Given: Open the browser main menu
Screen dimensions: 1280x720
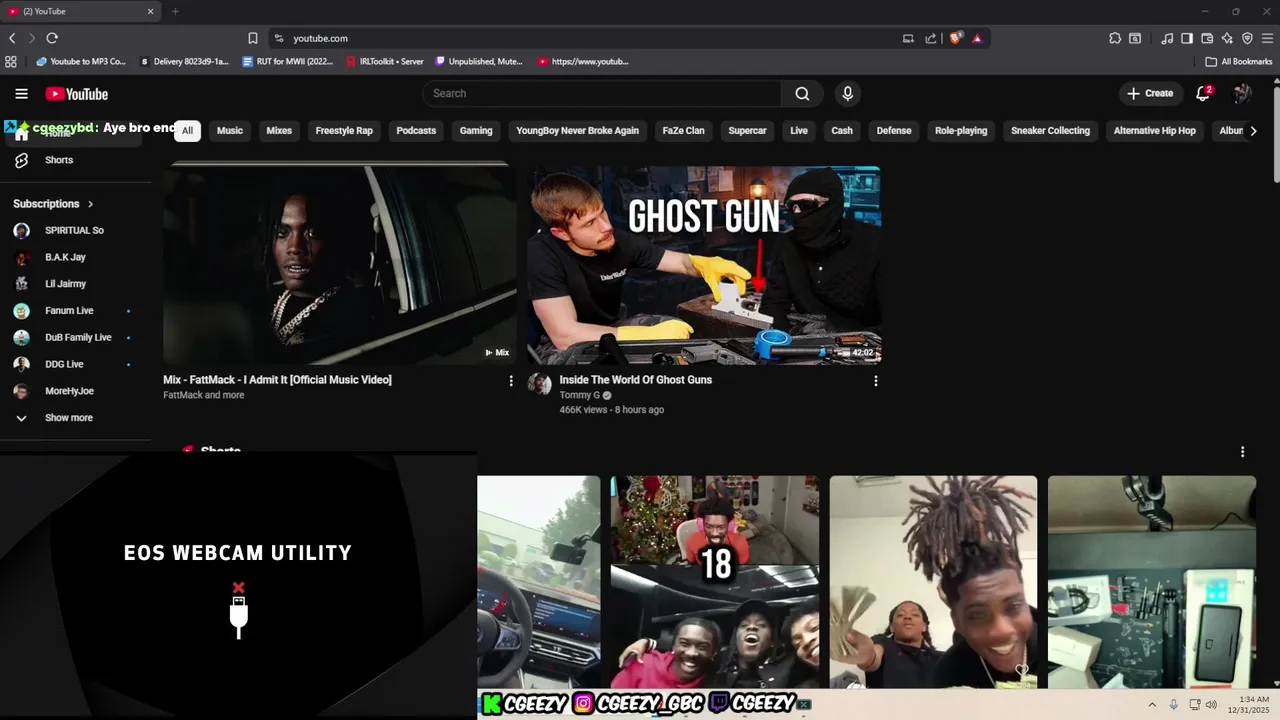Looking at the screenshot, I should [1267, 38].
